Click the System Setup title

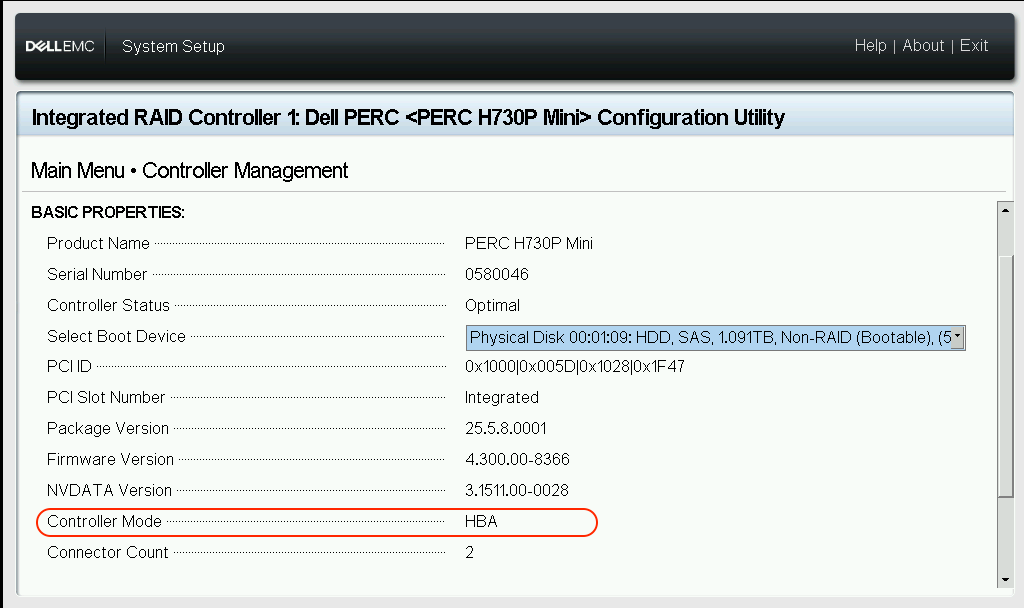[x=173, y=46]
